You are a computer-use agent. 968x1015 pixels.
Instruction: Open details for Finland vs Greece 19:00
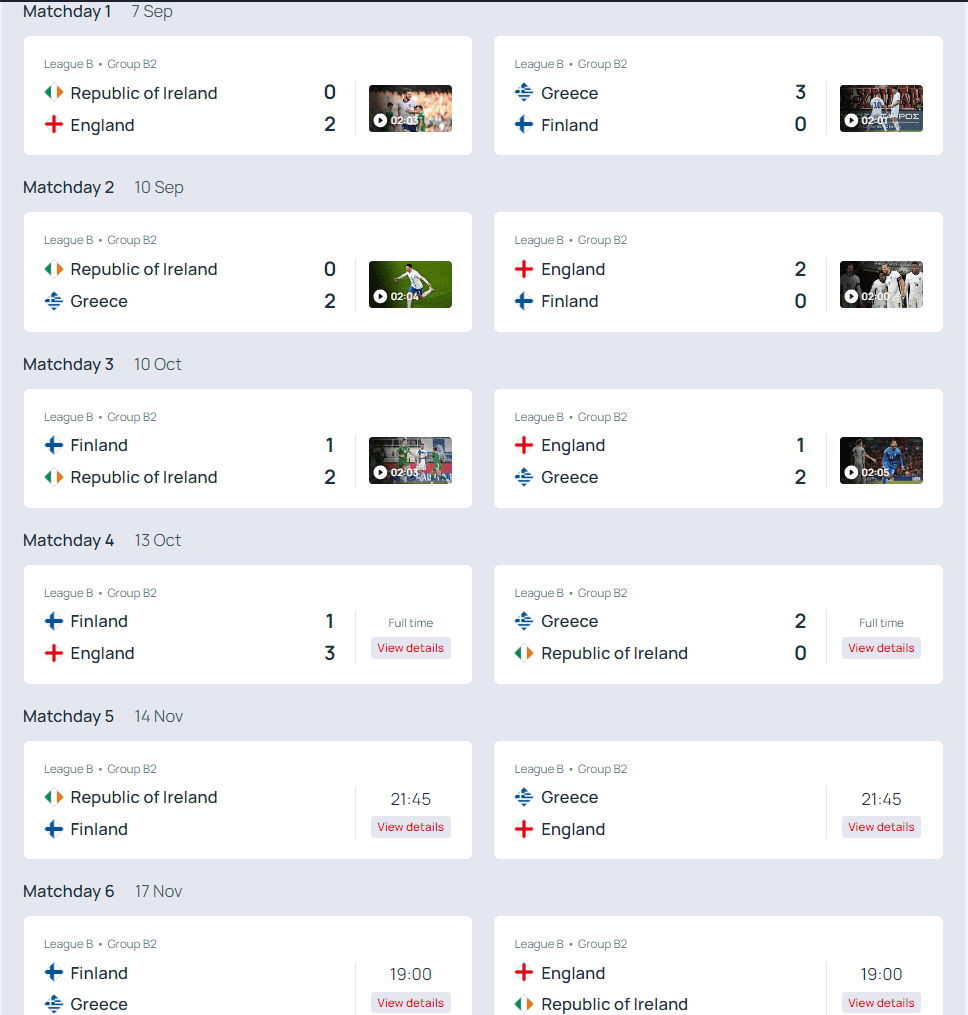click(x=410, y=1002)
